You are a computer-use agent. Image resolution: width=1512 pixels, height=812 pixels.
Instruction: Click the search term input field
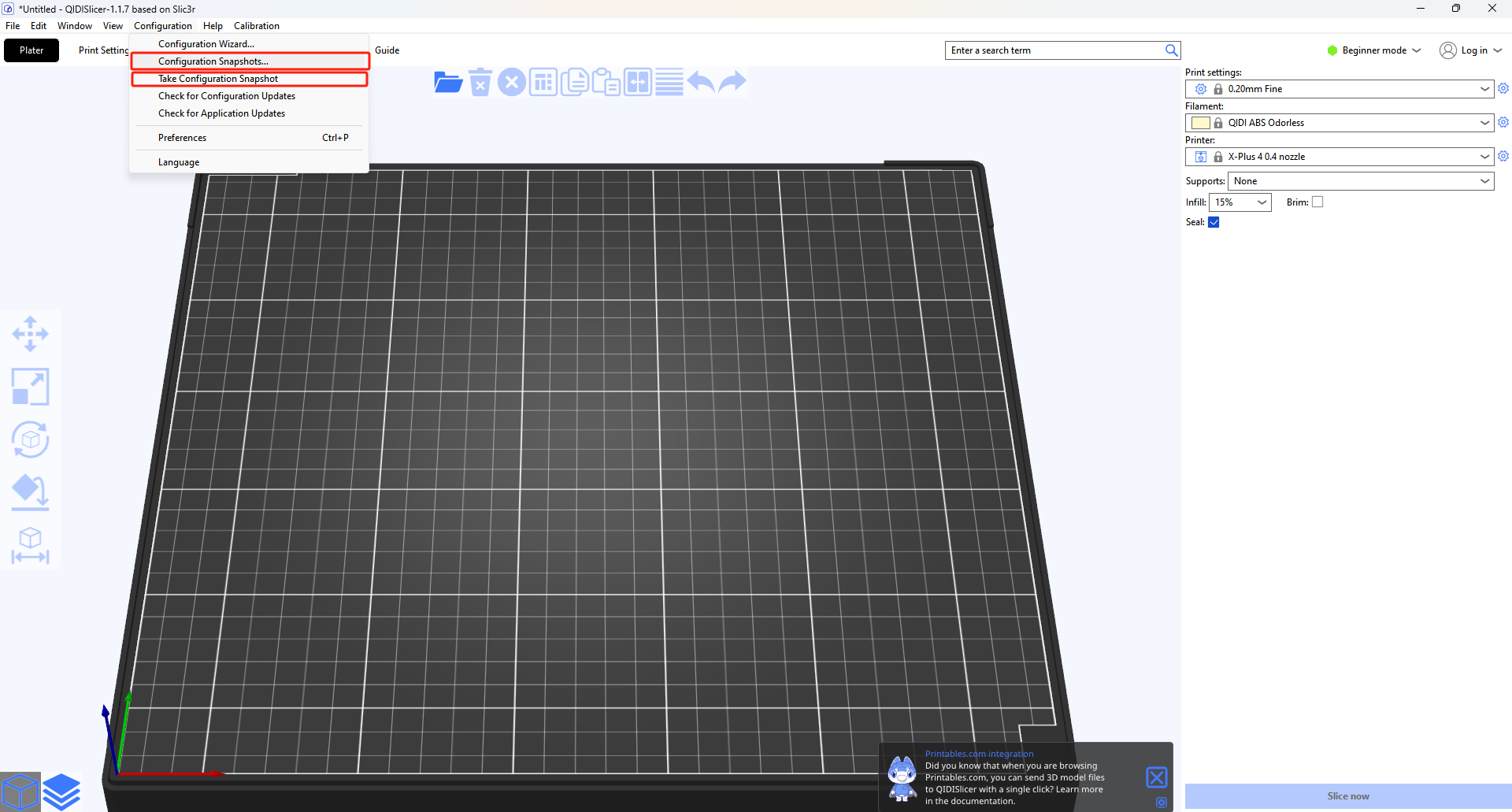1055,50
